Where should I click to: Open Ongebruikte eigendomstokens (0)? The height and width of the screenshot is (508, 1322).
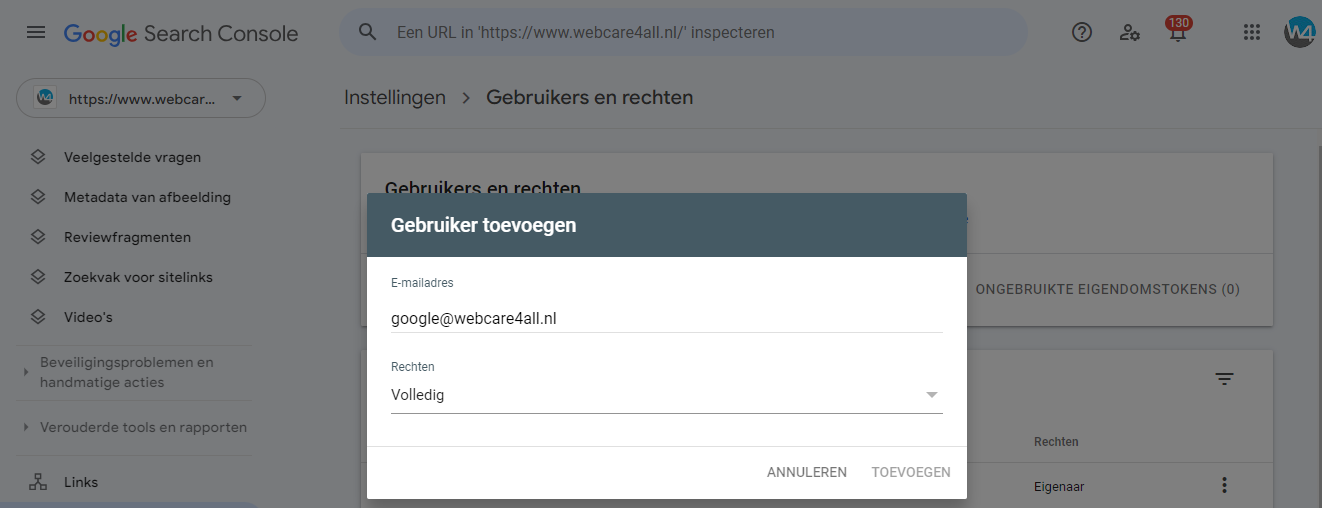coord(1108,289)
